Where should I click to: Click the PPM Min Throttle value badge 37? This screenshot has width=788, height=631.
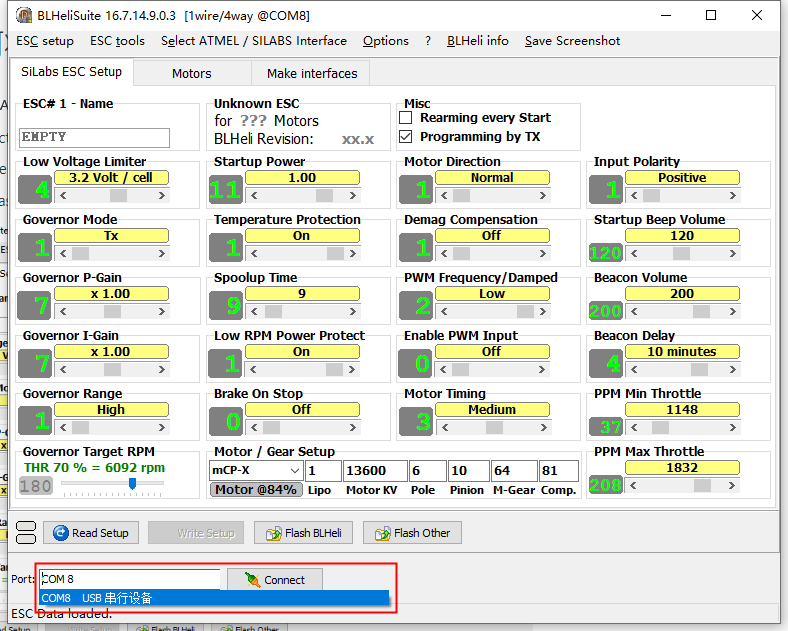pyautogui.click(x=606, y=426)
